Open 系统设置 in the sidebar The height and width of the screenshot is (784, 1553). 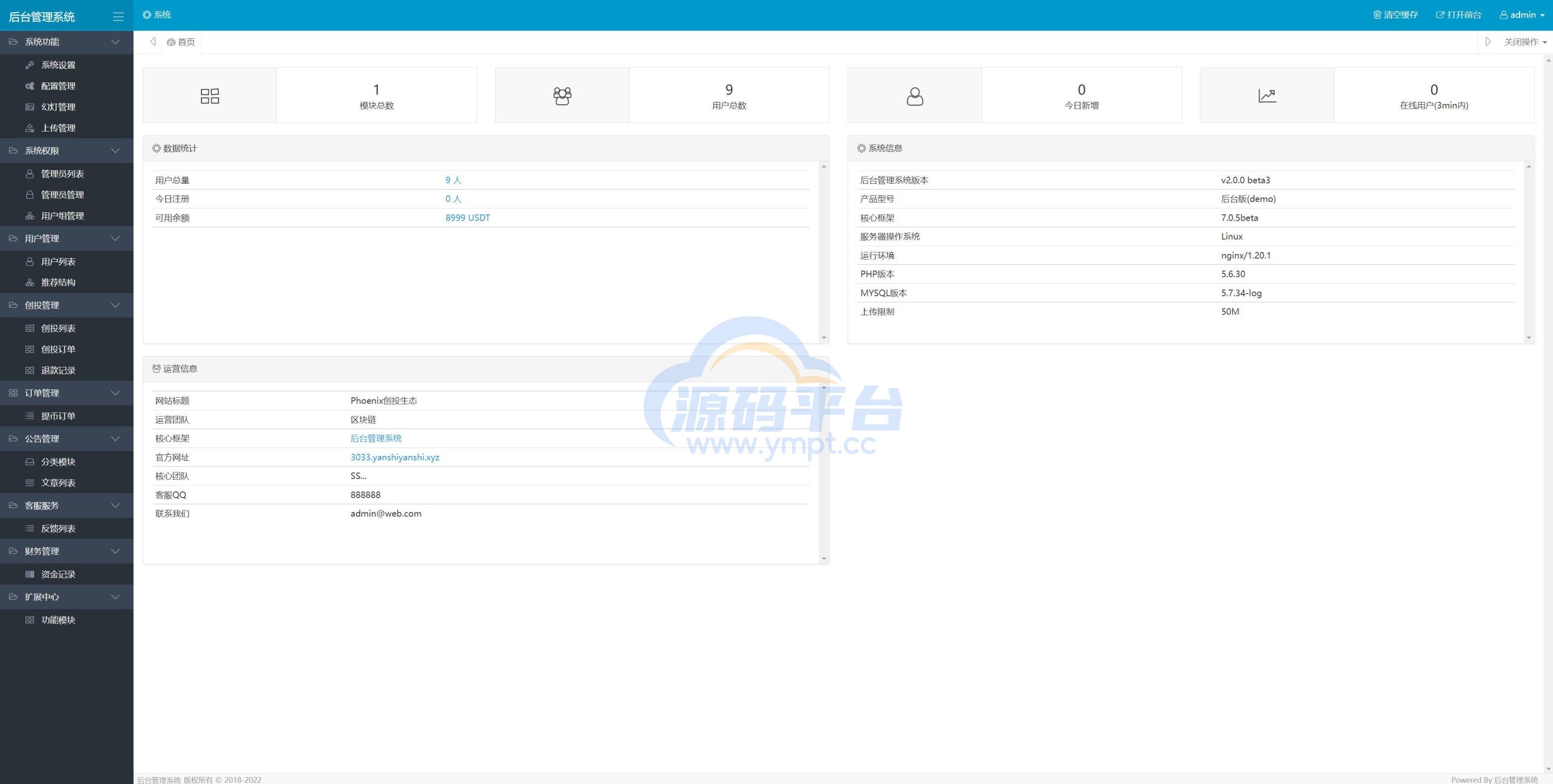58,65
